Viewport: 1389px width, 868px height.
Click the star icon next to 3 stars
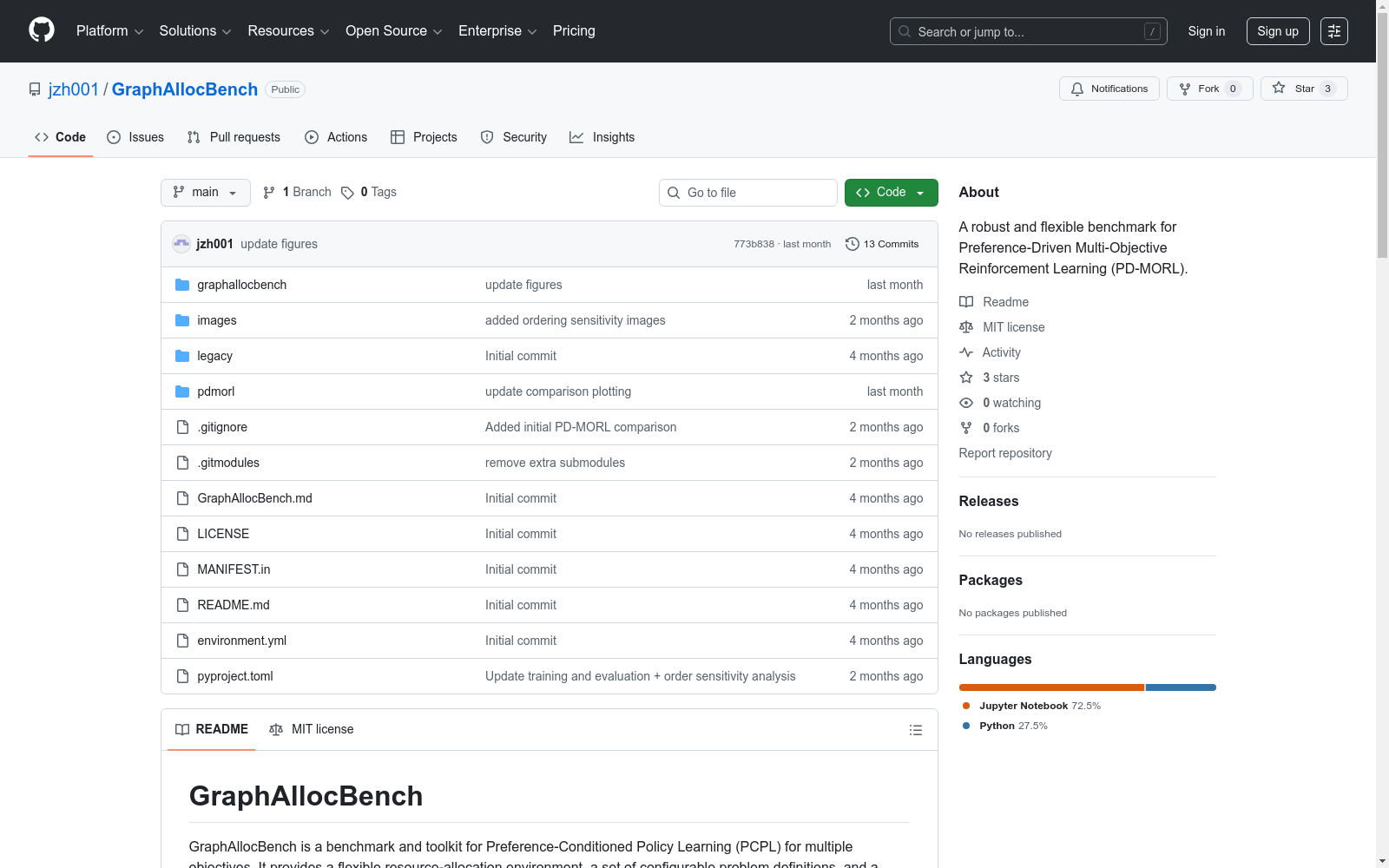point(966,378)
